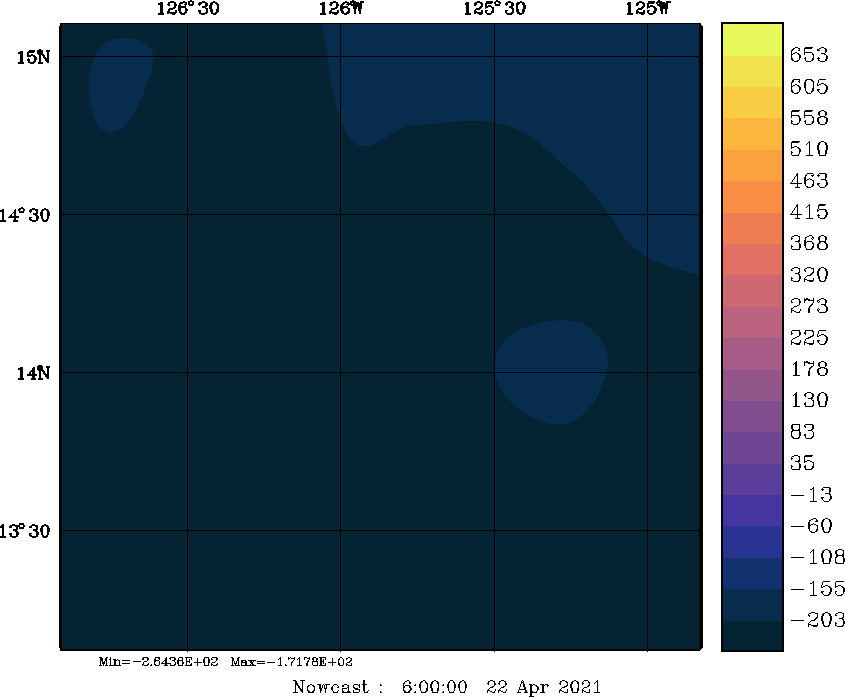
Task: Click the 14°30 latitude label
Action: [25, 215]
